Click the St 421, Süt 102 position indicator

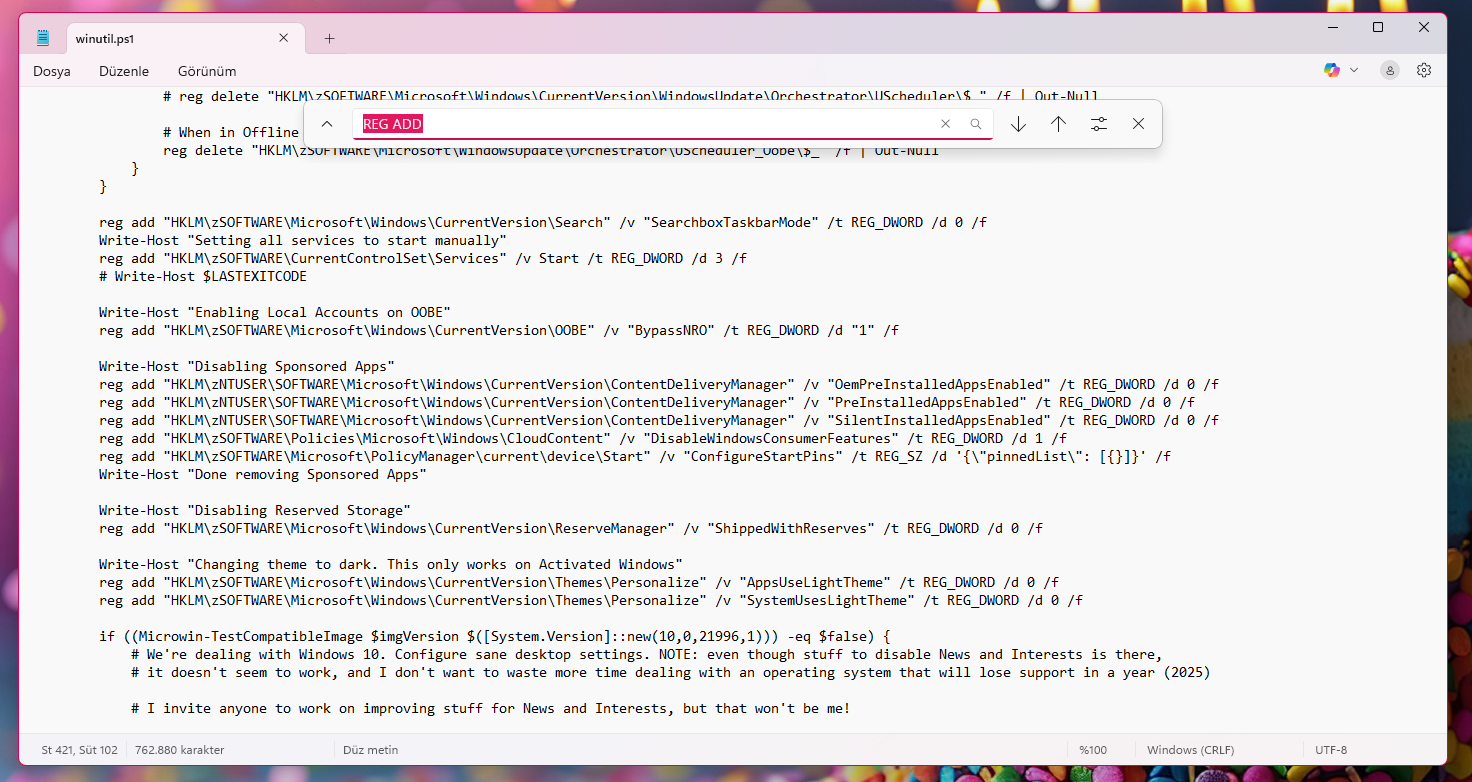coord(79,750)
